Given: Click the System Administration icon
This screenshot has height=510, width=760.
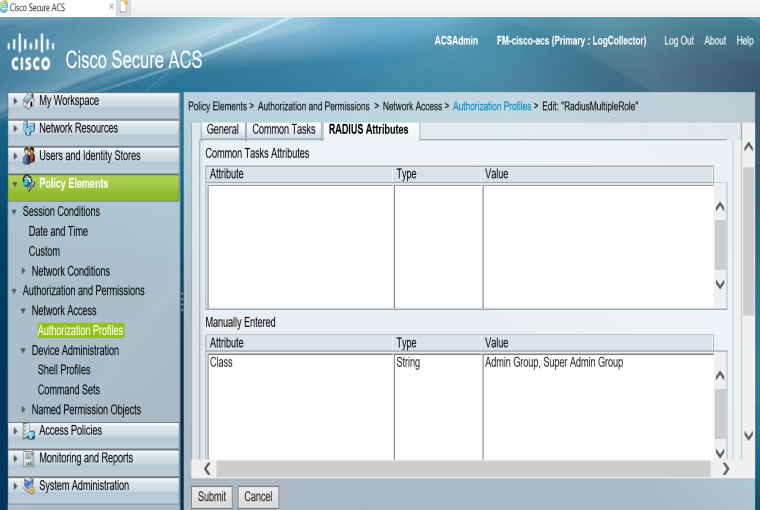Looking at the screenshot, I should [28, 486].
